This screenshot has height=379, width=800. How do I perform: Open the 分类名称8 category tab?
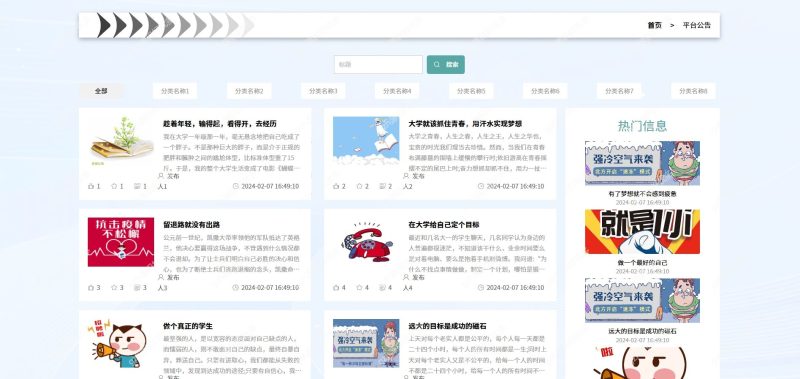(693, 91)
